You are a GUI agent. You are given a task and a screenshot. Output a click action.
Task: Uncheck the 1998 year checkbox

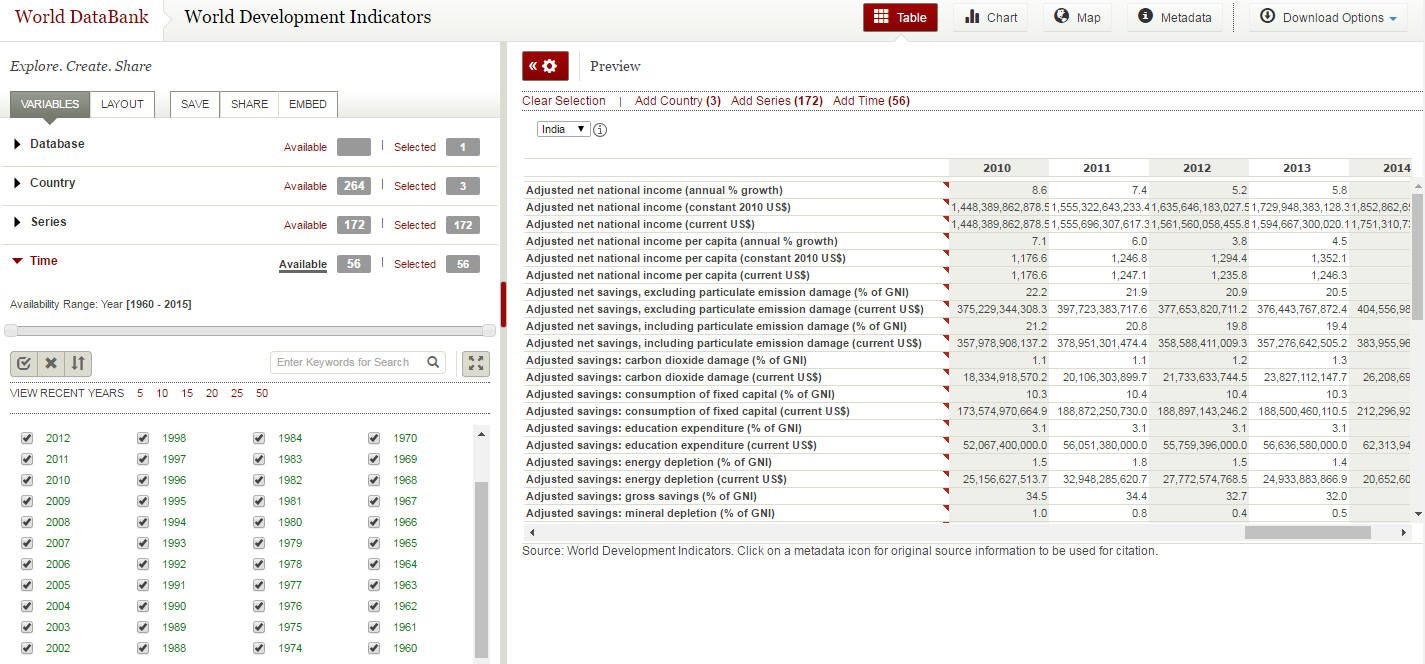point(143,438)
